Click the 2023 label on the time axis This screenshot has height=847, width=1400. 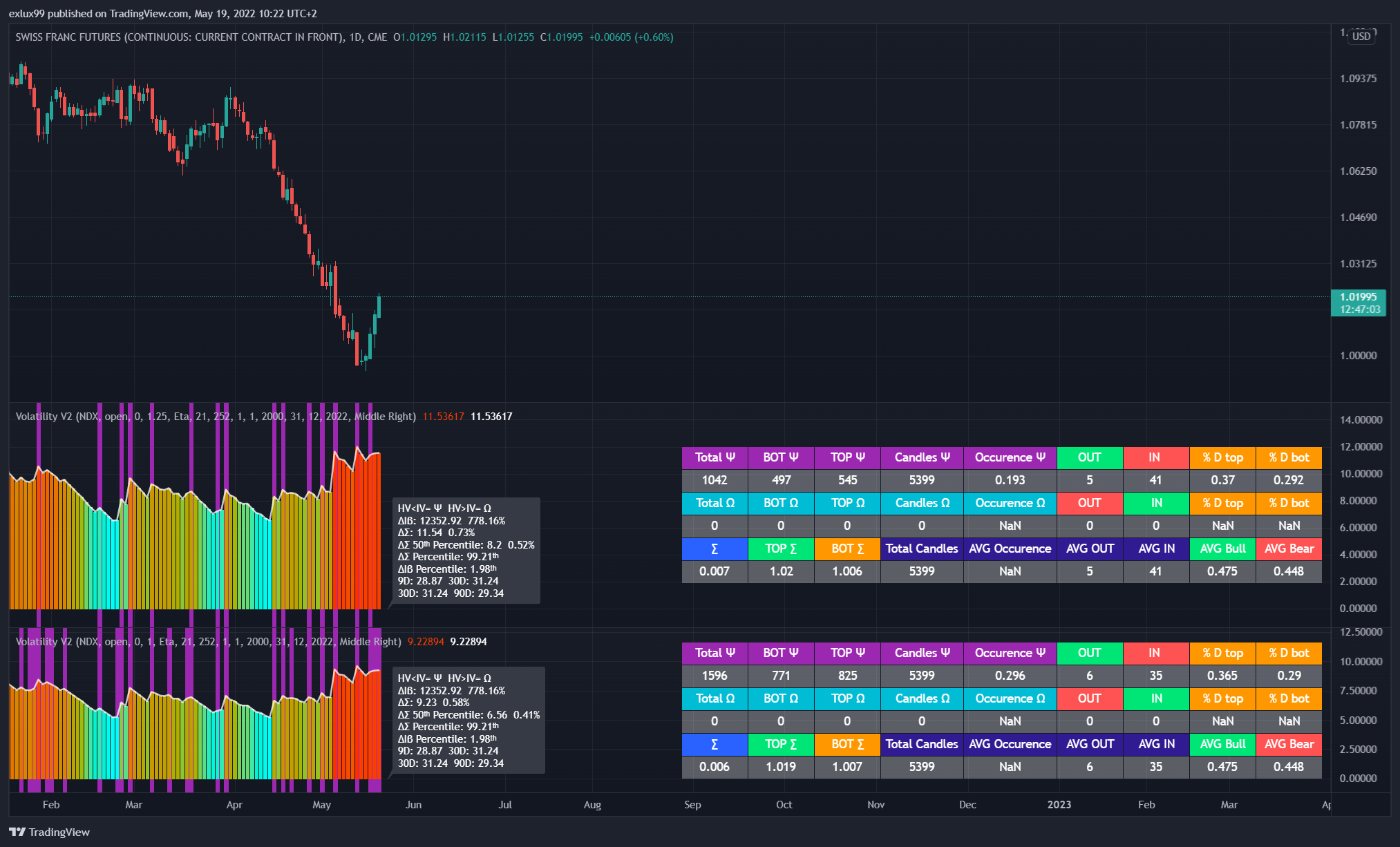(1059, 805)
